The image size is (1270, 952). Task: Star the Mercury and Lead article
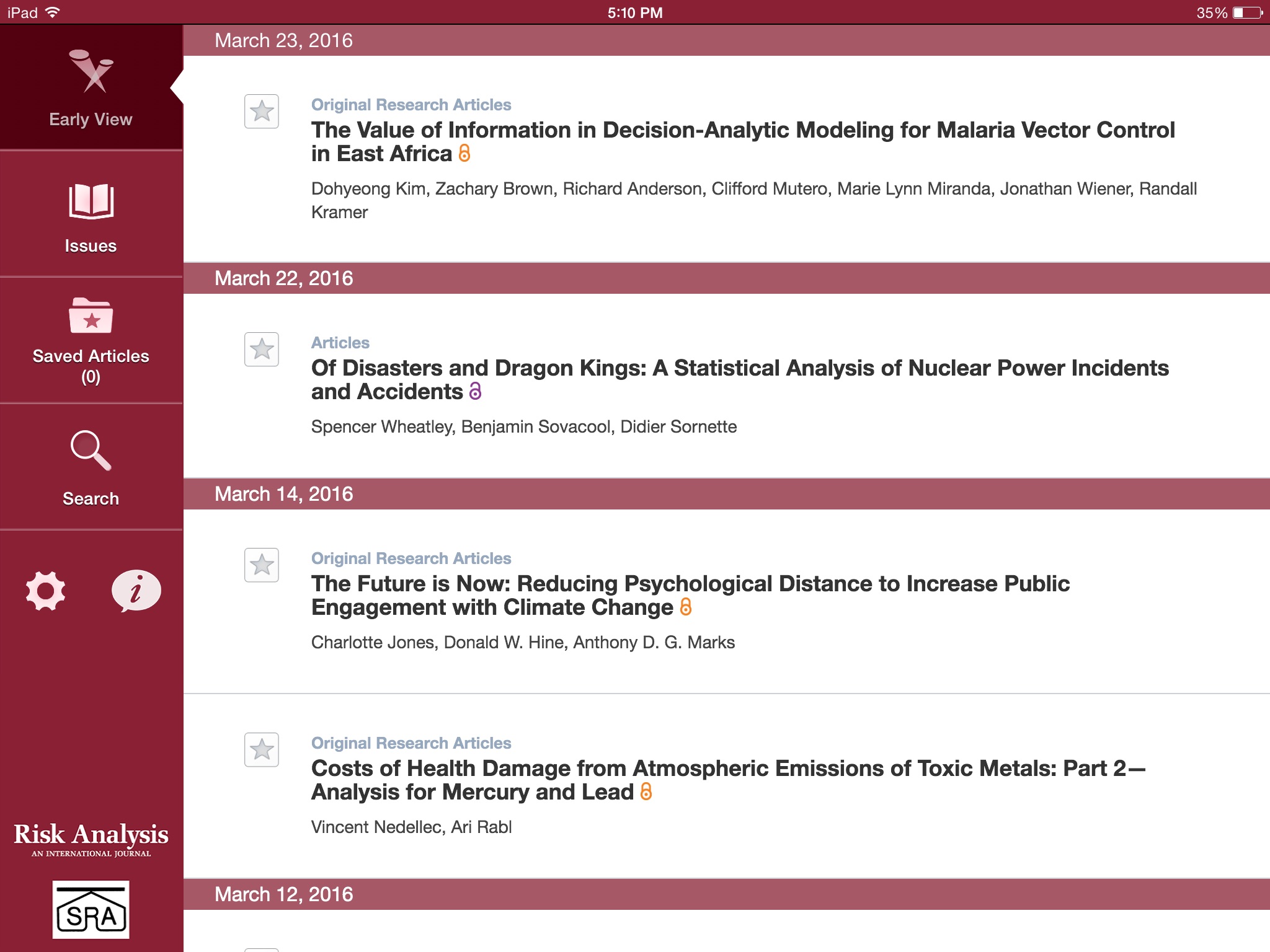[261, 750]
